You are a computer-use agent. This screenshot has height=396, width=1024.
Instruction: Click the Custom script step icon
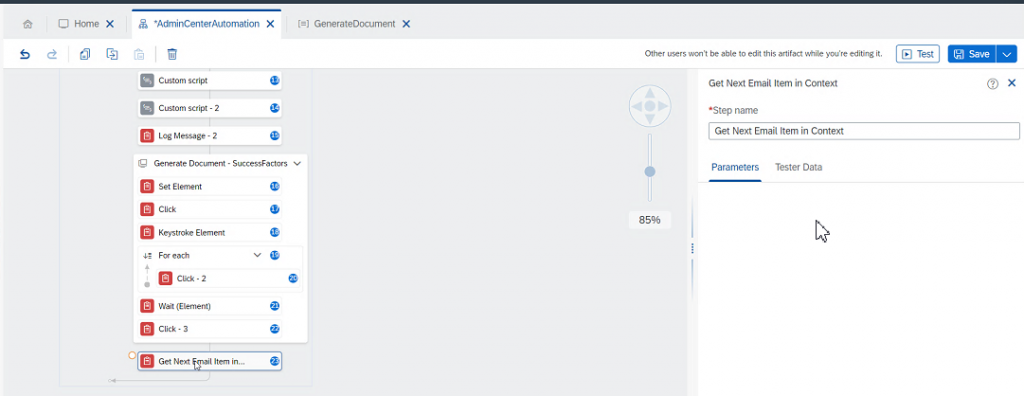coord(148,80)
